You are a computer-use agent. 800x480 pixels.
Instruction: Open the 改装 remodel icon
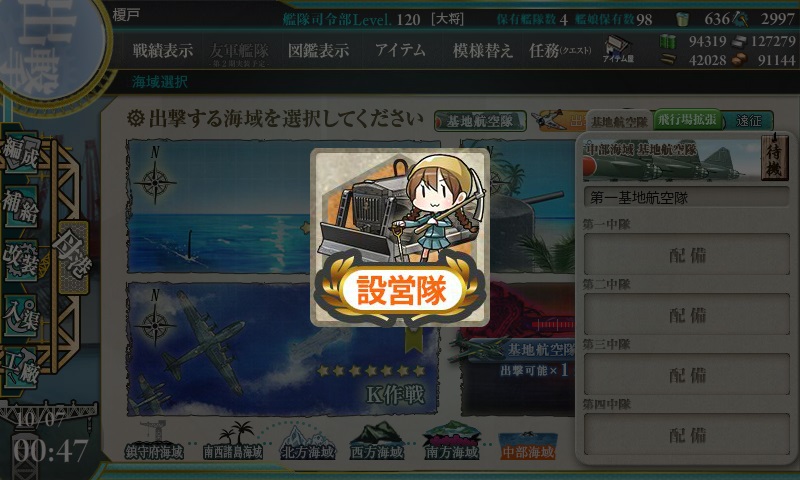coord(21,261)
